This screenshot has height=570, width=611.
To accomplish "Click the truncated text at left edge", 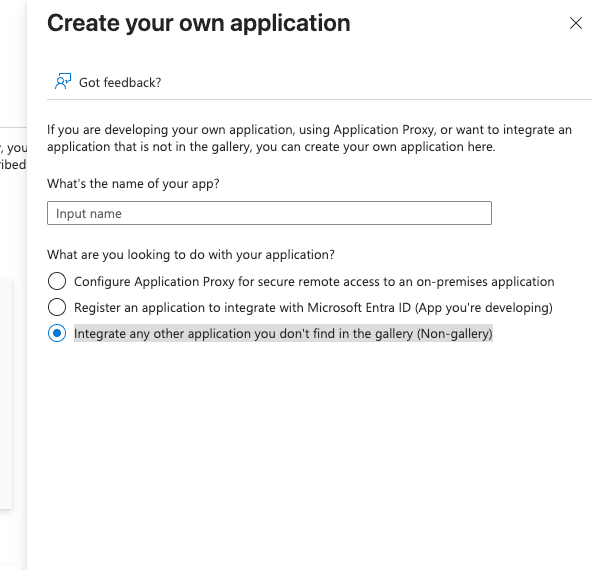I will 12,157.
